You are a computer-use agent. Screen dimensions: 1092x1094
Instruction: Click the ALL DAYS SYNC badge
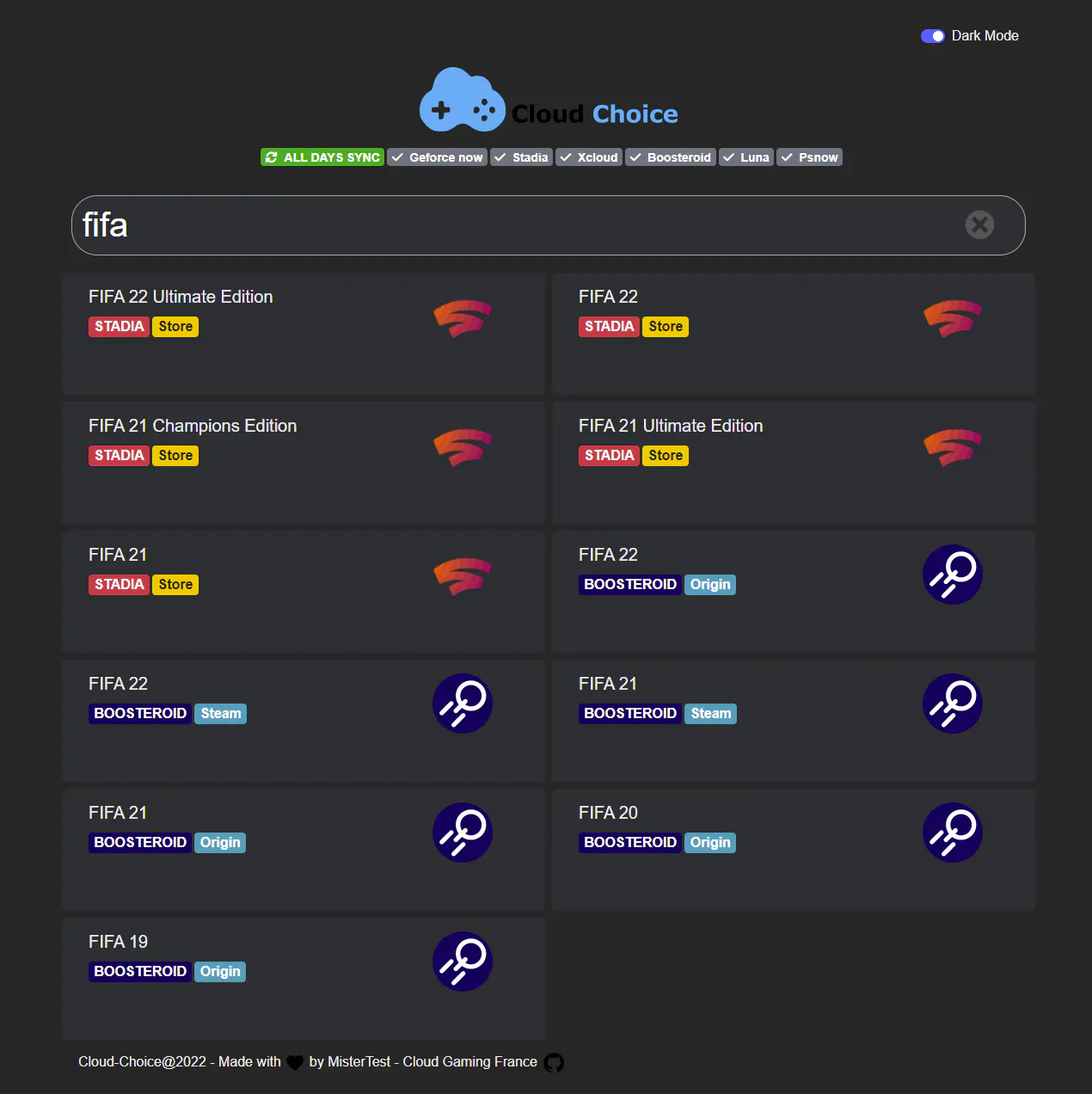click(322, 157)
